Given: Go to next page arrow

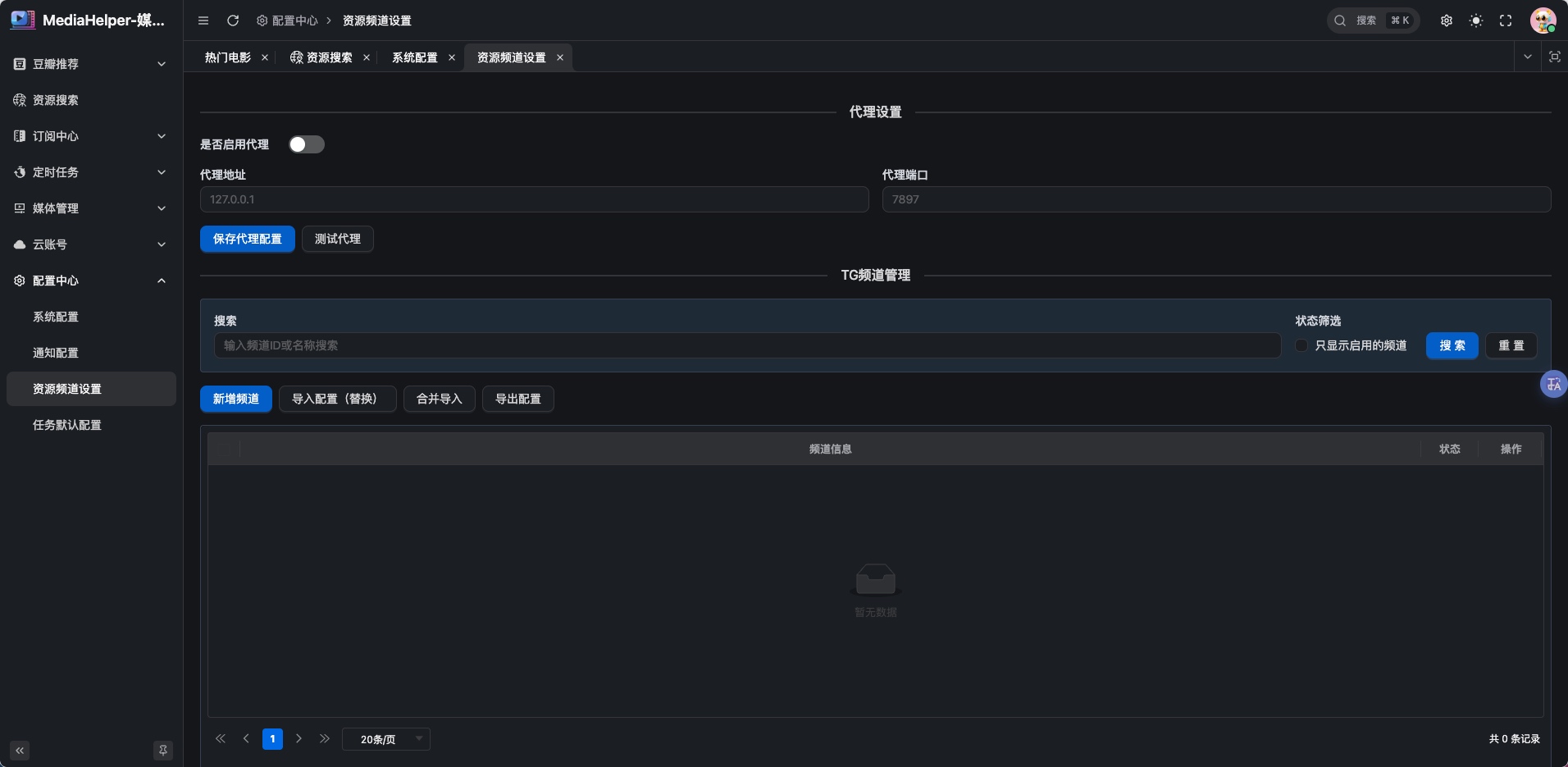Looking at the screenshot, I should [299, 739].
